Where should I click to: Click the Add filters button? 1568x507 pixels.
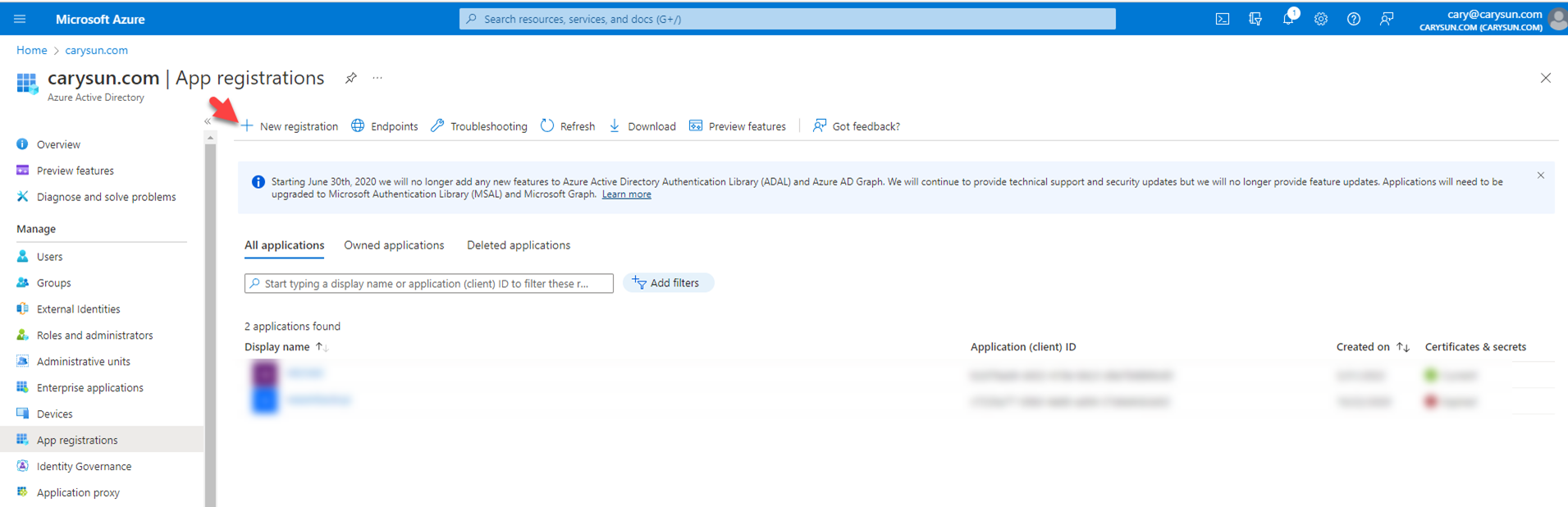tap(668, 283)
